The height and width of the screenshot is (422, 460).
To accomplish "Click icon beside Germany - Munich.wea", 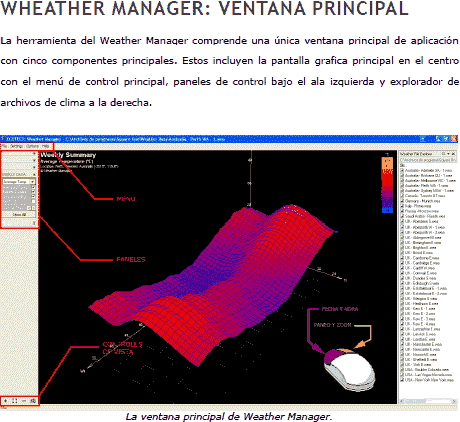I will pyautogui.click(x=402, y=201).
